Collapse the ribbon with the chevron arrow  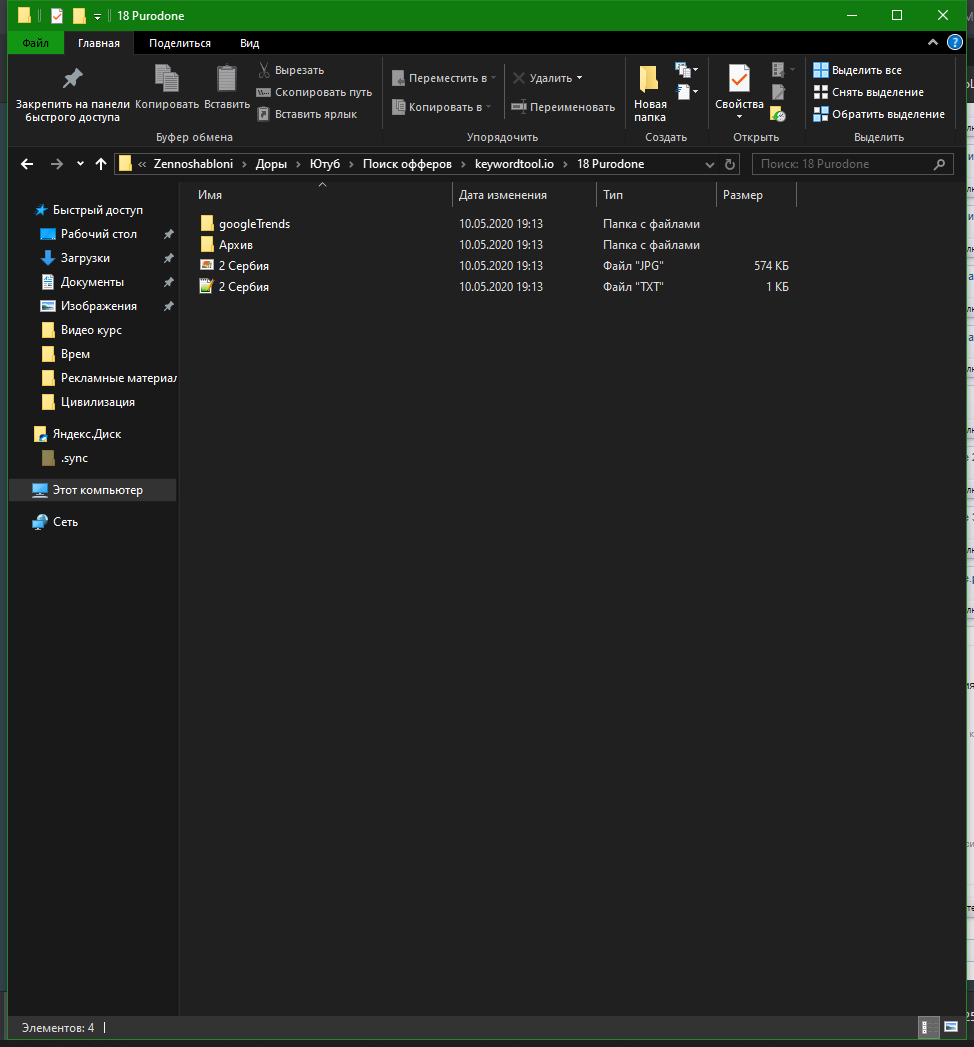pos(931,42)
